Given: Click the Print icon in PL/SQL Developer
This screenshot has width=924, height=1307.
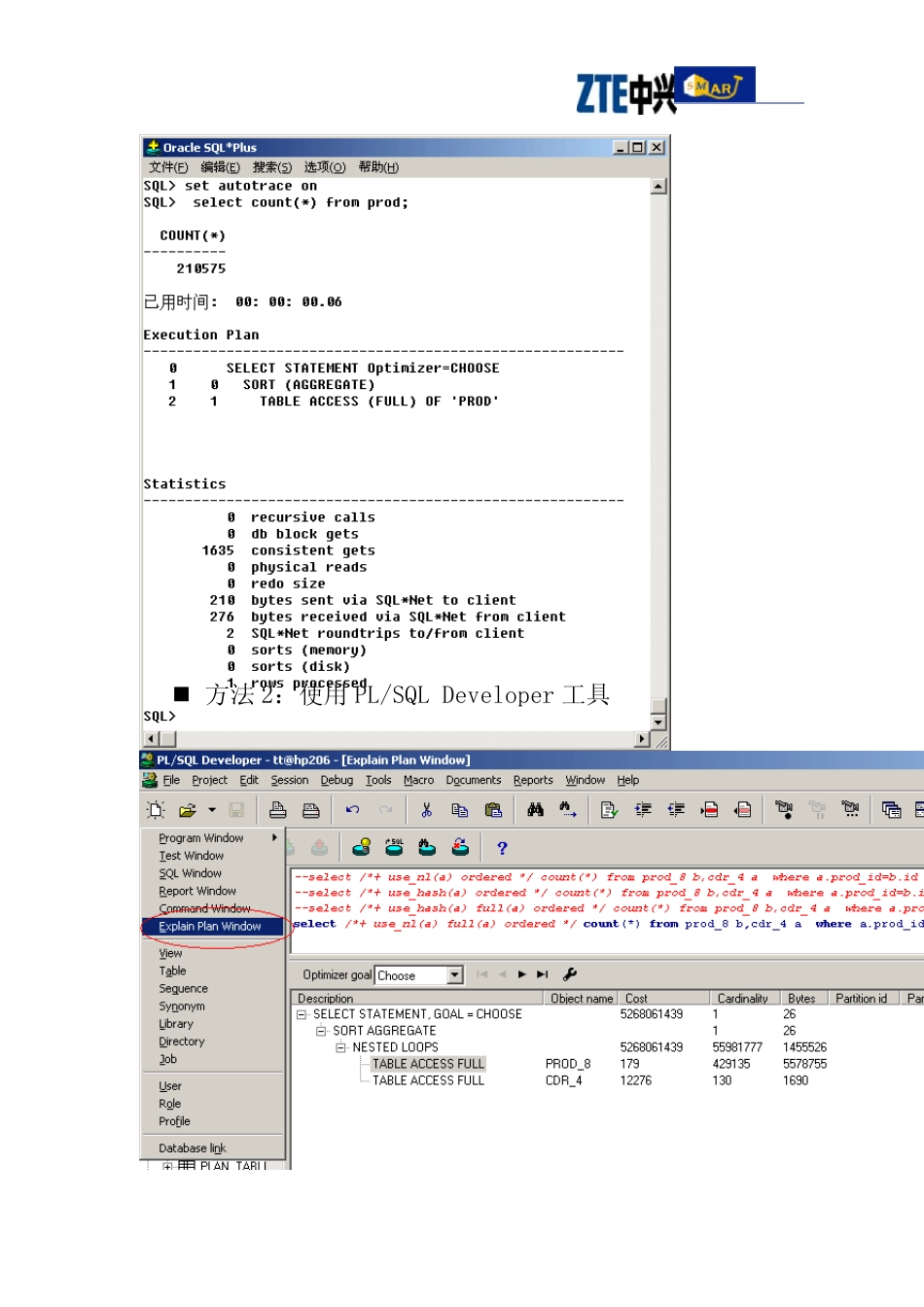Looking at the screenshot, I should pyautogui.click(x=278, y=809).
